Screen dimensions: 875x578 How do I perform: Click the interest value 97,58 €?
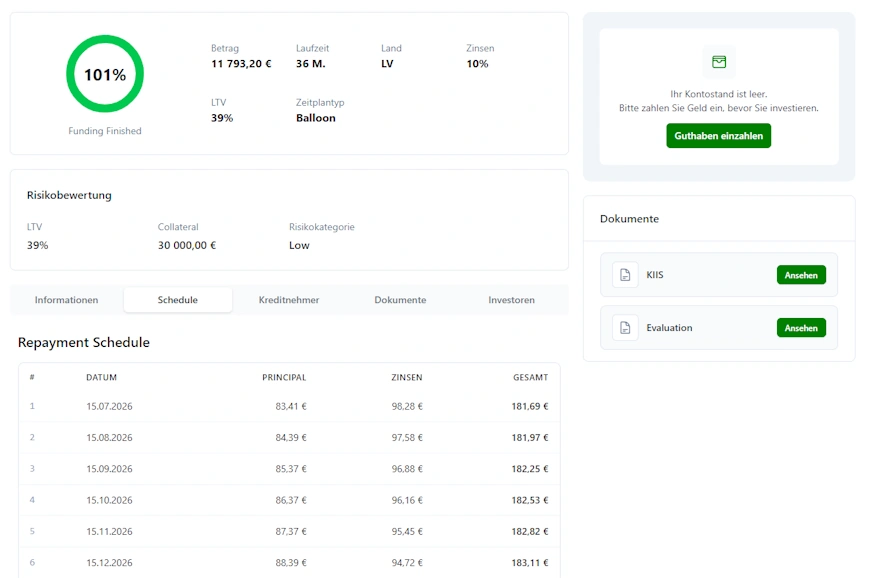click(x=407, y=437)
